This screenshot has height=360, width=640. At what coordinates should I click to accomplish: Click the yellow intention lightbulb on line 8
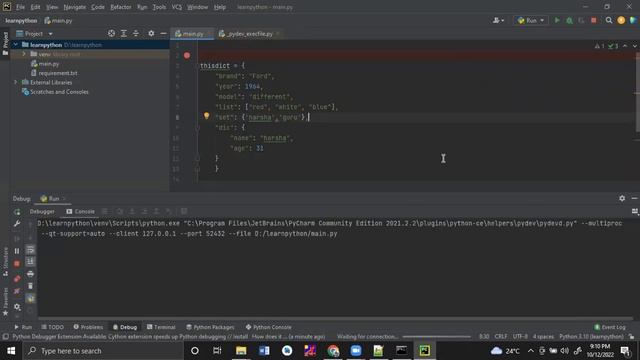click(207, 116)
